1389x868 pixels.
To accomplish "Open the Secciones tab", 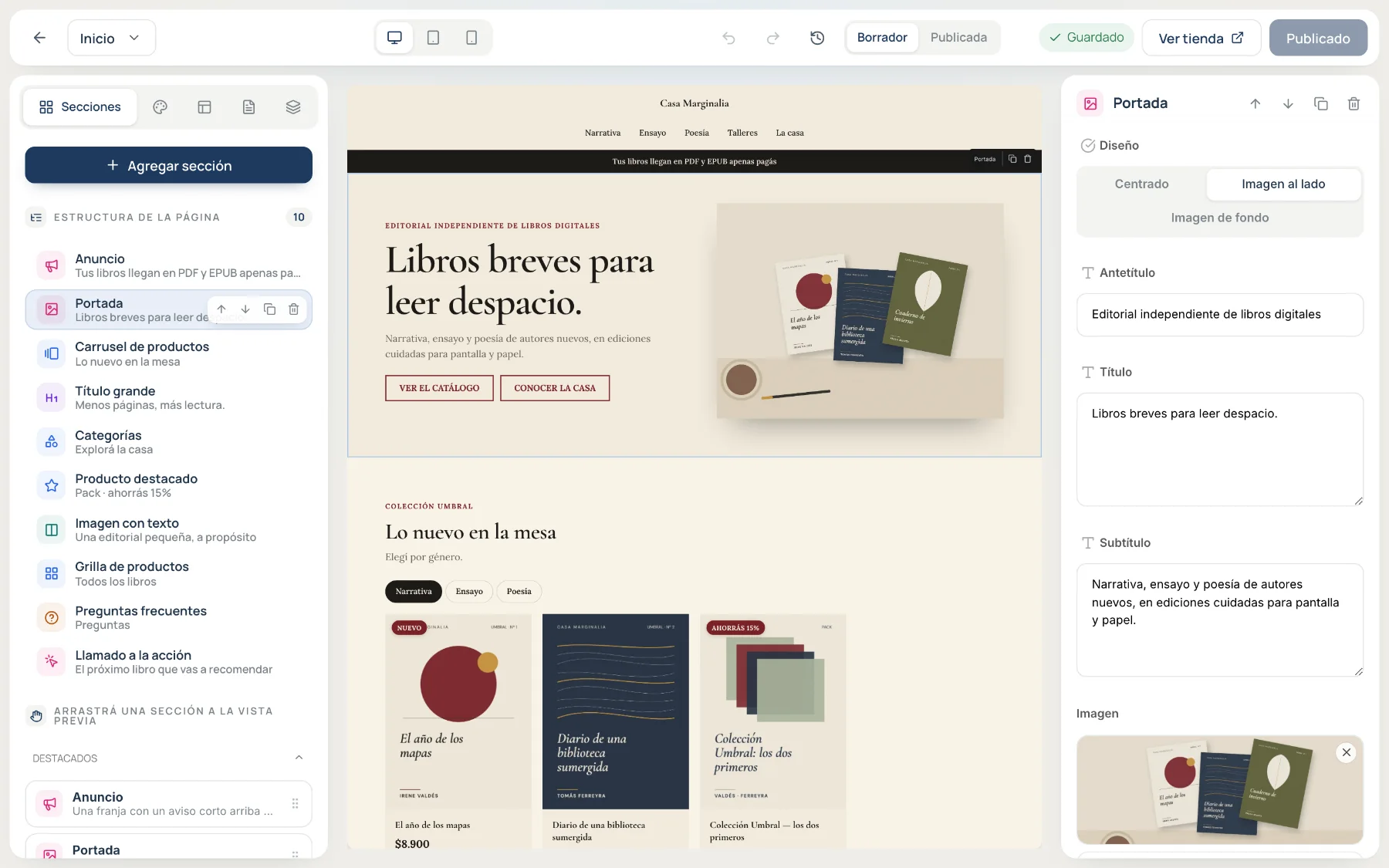I will (x=80, y=106).
